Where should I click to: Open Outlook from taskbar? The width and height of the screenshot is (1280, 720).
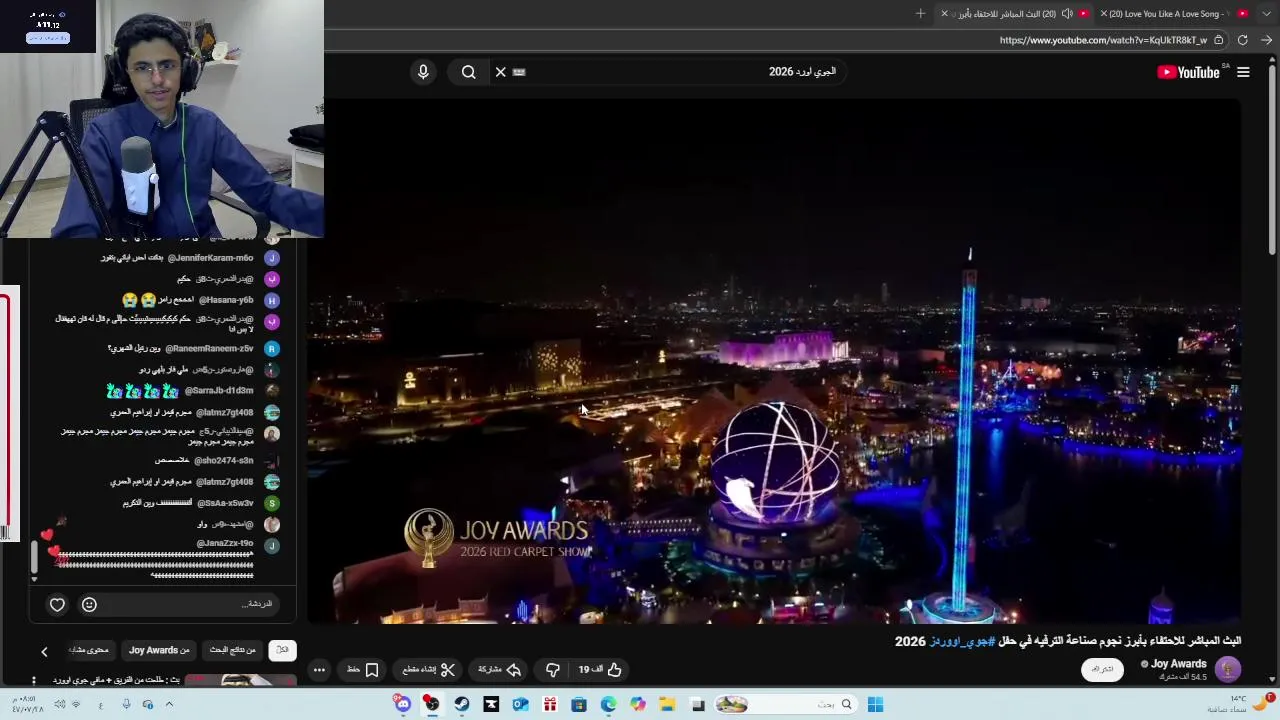tap(520, 705)
